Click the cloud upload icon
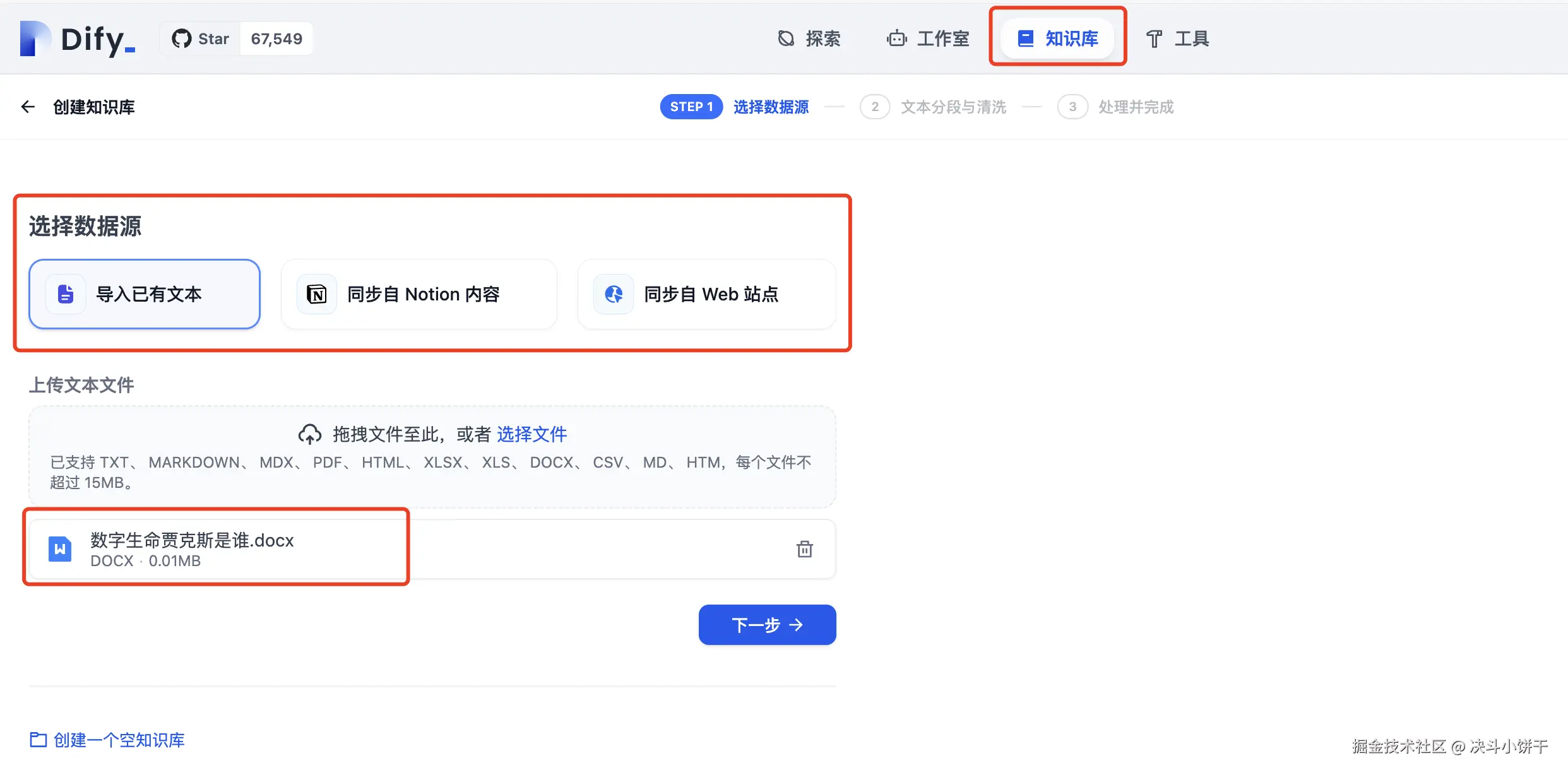 [x=309, y=434]
